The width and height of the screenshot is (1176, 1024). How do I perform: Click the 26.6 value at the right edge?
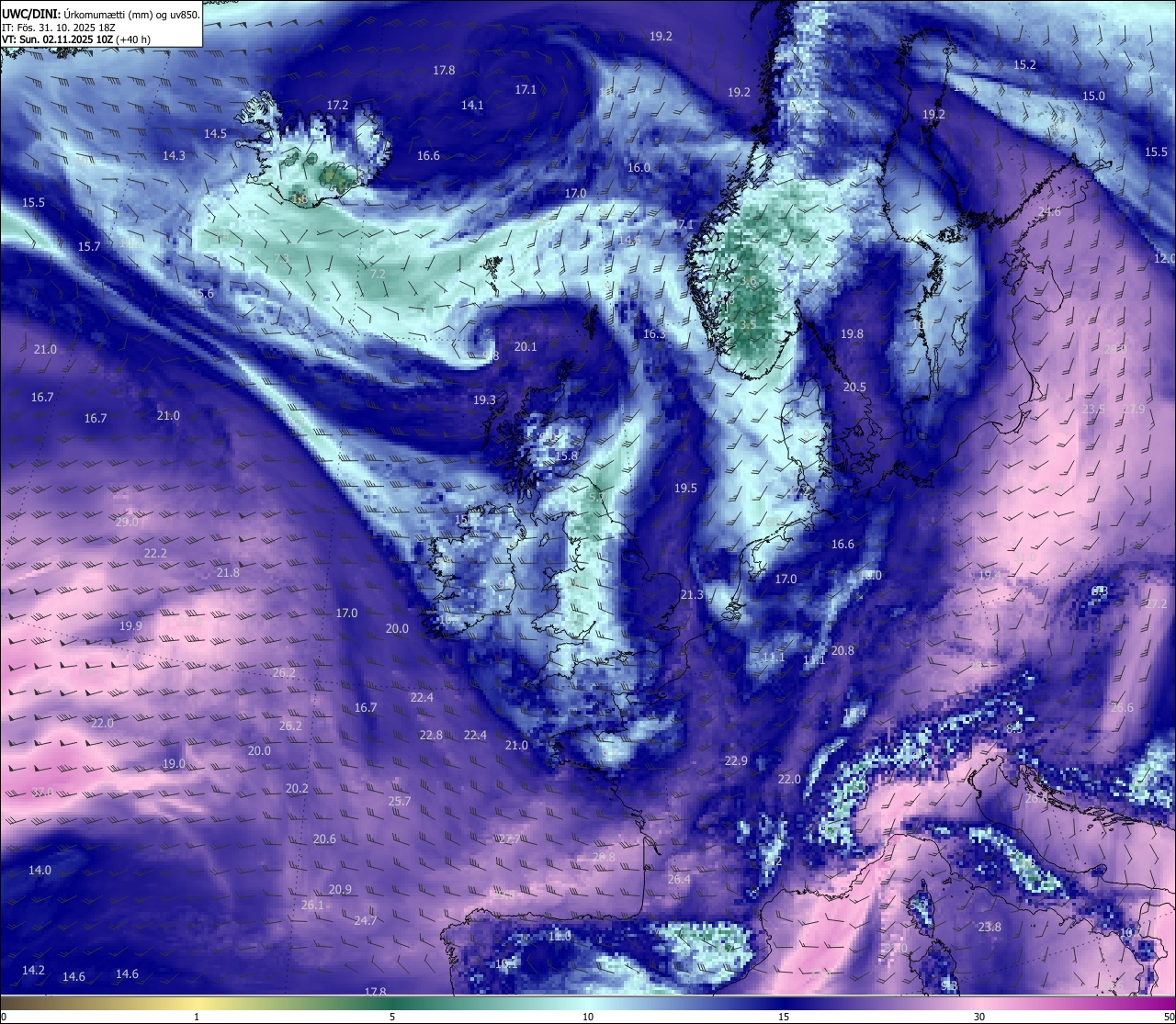click(1122, 708)
